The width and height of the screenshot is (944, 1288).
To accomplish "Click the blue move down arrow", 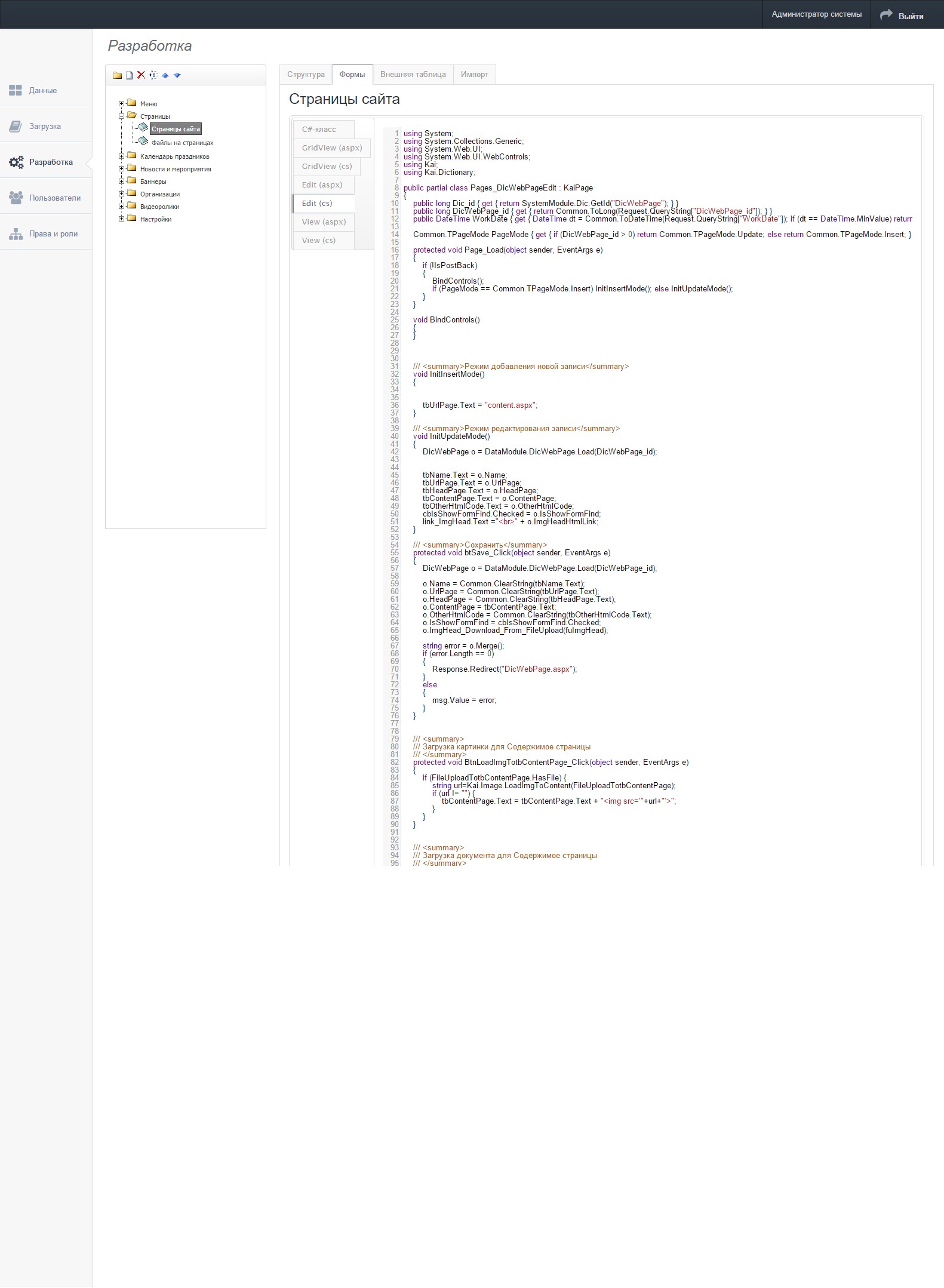I will tap(177, 75).
